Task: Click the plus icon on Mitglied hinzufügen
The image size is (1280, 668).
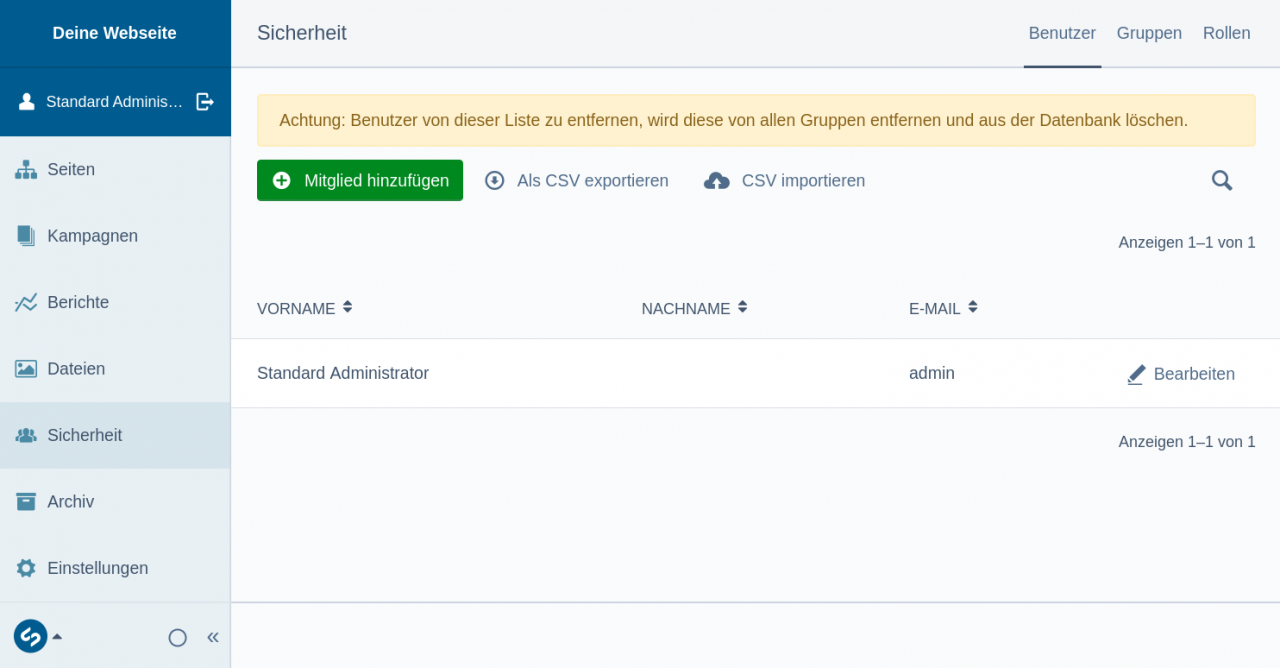Action: [x=282, y=180]
